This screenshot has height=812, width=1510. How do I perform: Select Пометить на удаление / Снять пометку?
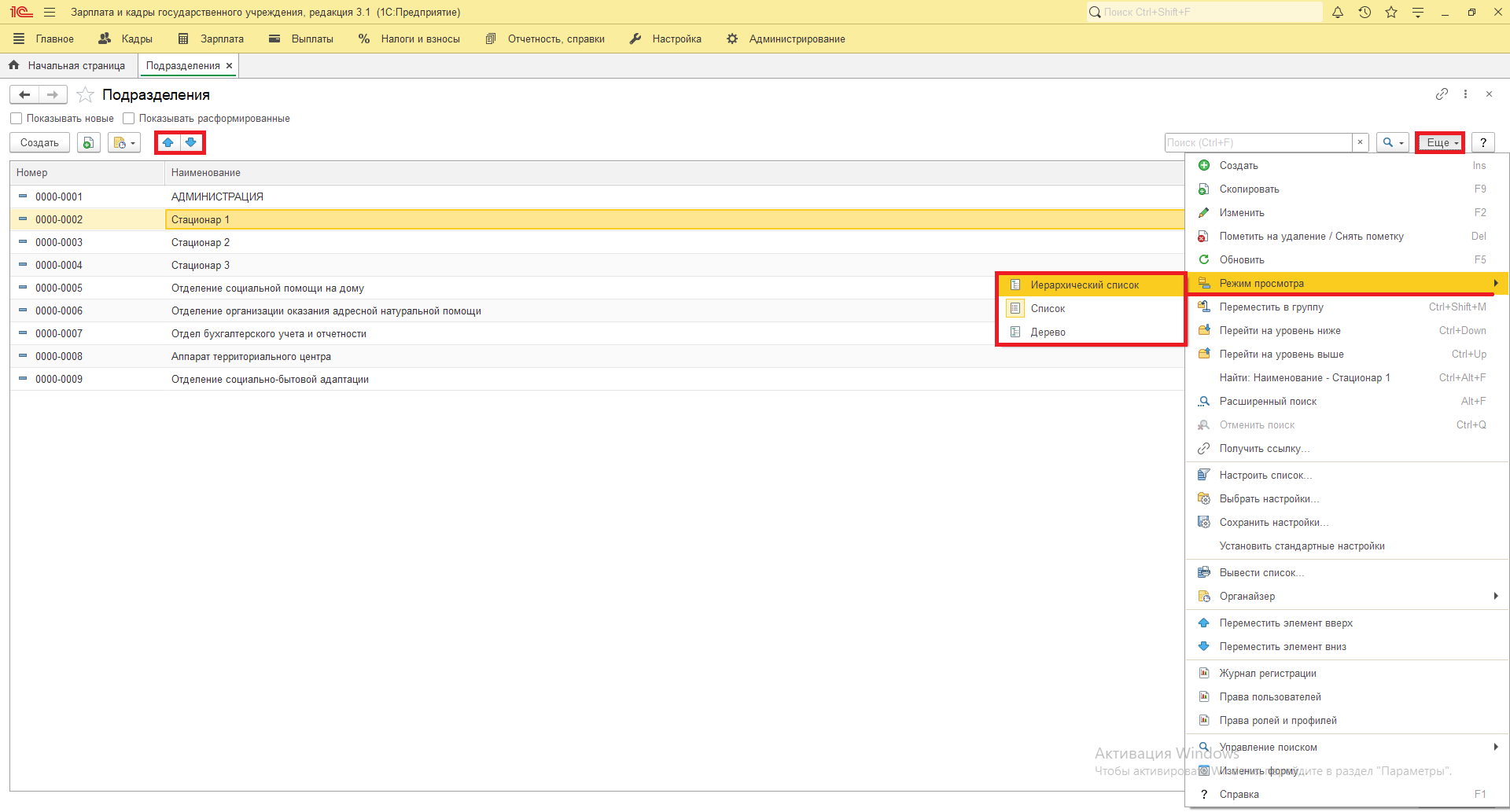tap(1346, 237)
